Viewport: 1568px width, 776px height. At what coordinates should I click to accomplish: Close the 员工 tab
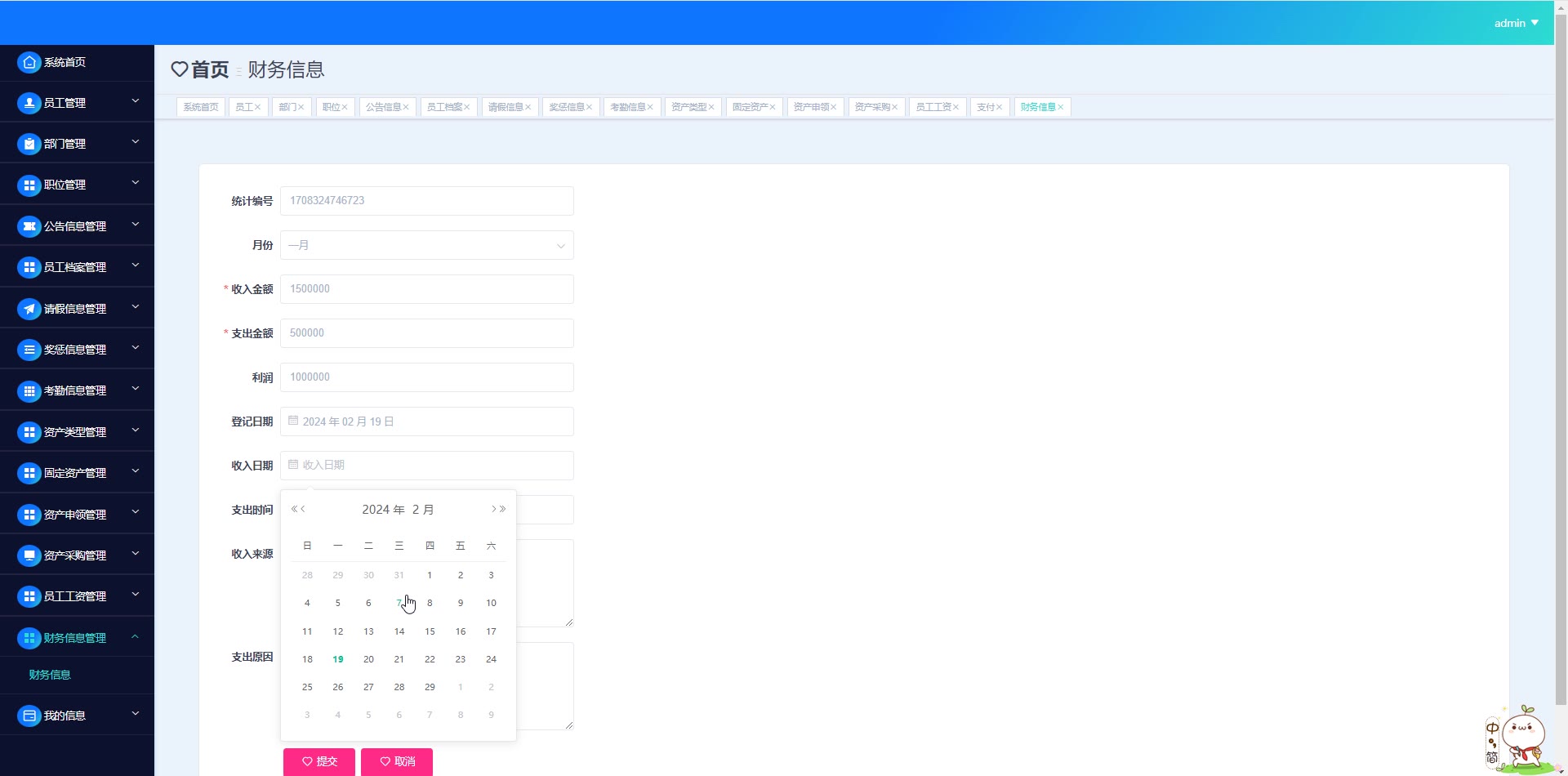tap(258, 107)
